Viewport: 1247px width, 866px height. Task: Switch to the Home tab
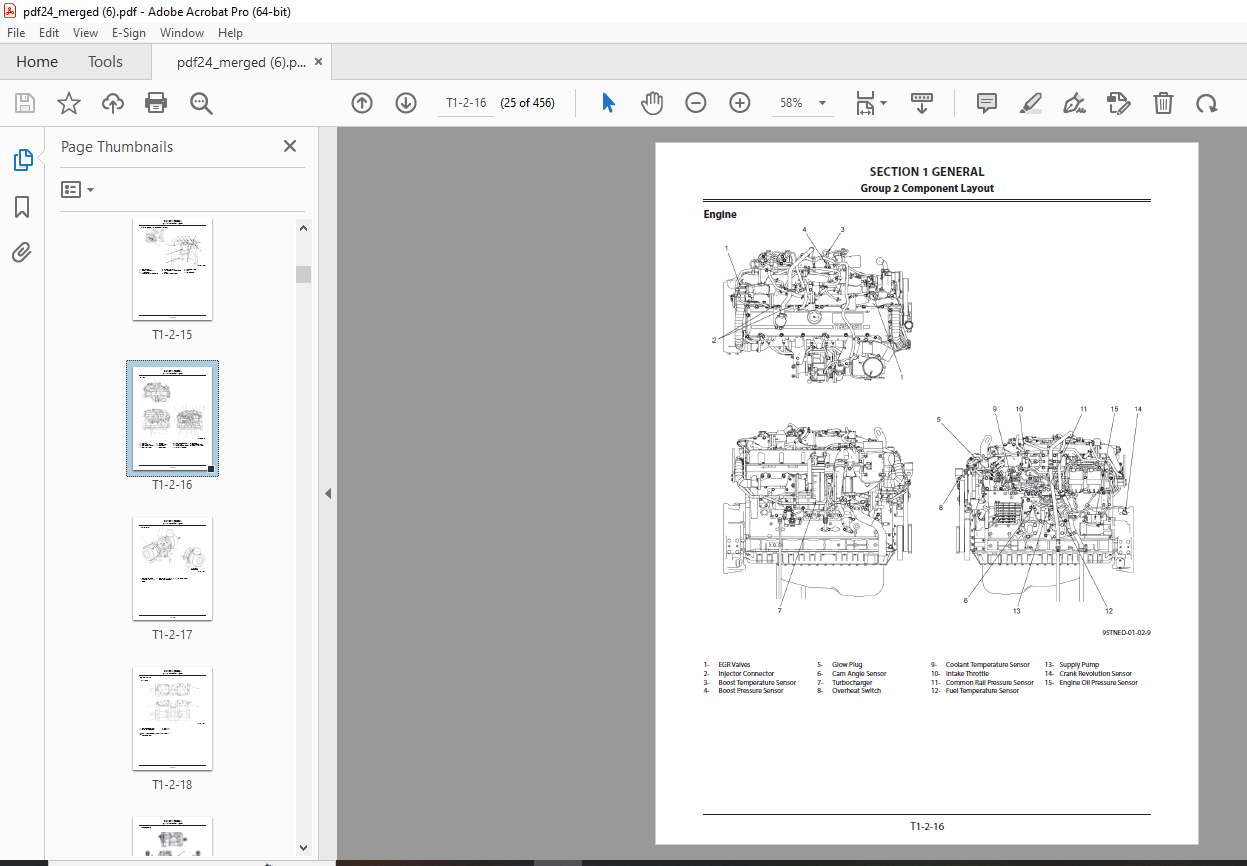click(x=37, y=62)
